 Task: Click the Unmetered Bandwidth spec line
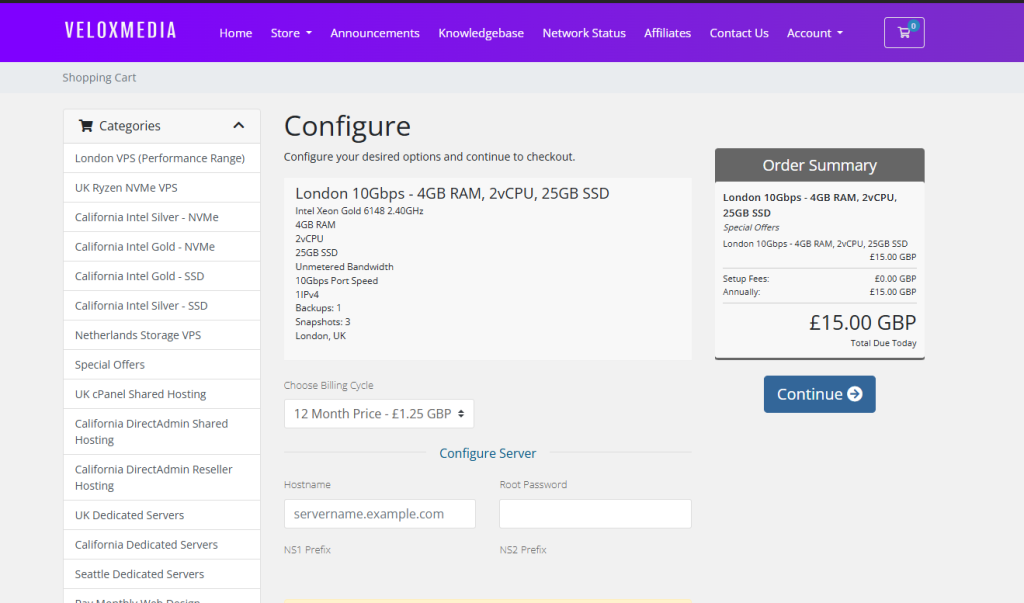click(x=344, y=267)
